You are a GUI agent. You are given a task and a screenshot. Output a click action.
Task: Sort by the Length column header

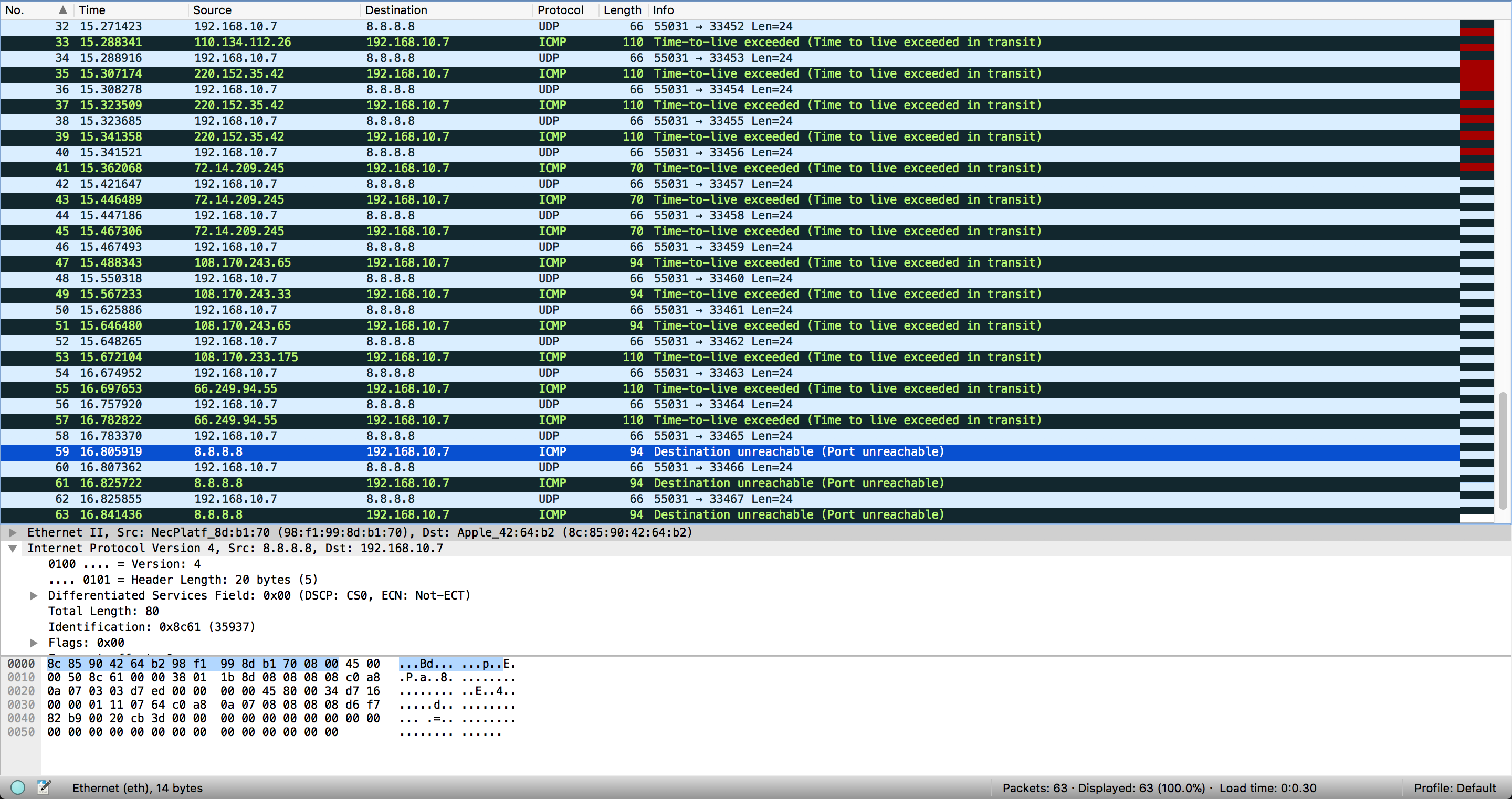point(623,9)
